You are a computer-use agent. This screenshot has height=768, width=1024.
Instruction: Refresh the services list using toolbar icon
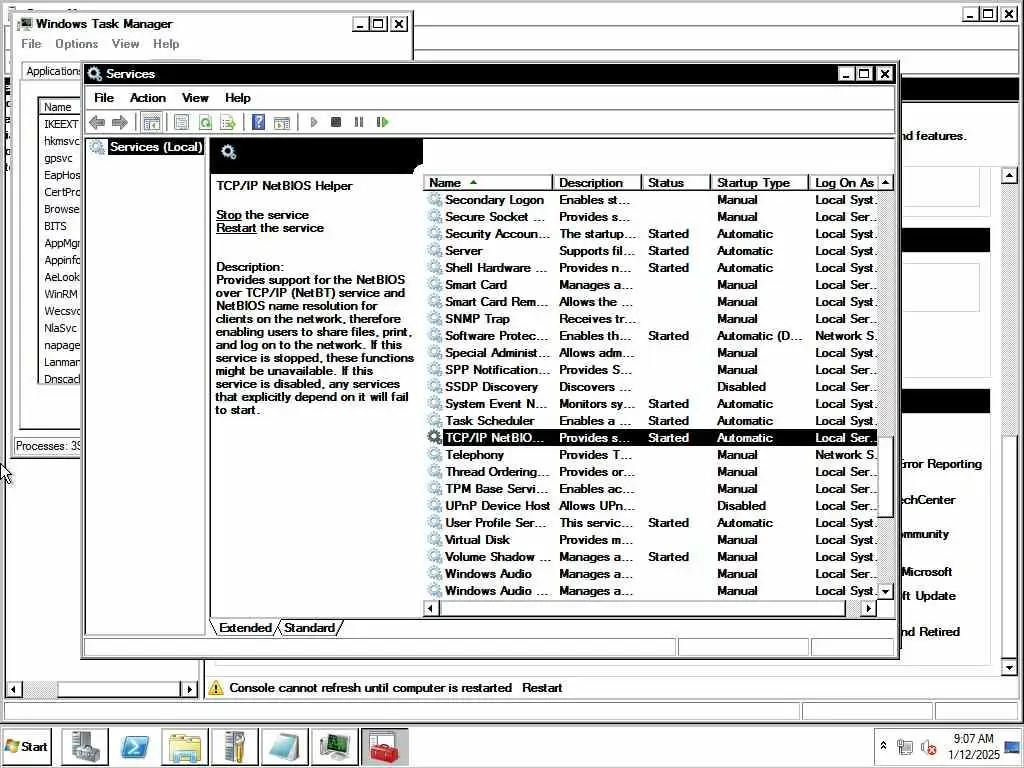(x=205, y=122)
